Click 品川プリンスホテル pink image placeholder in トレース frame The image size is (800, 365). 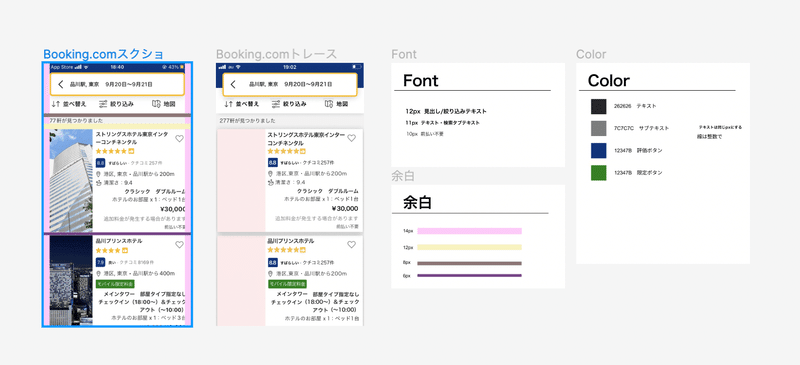pyautogui.click(x=241, y=281)
